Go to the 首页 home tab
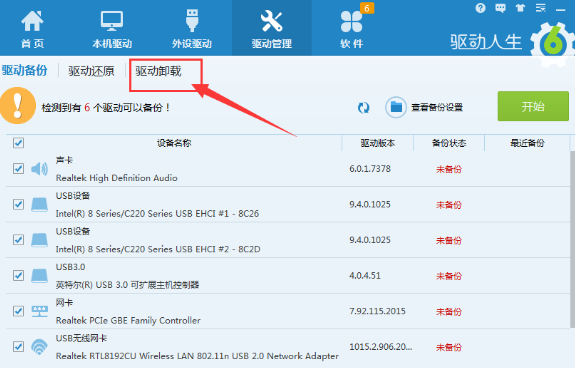The image size is (575, 368). coord(32,29)
